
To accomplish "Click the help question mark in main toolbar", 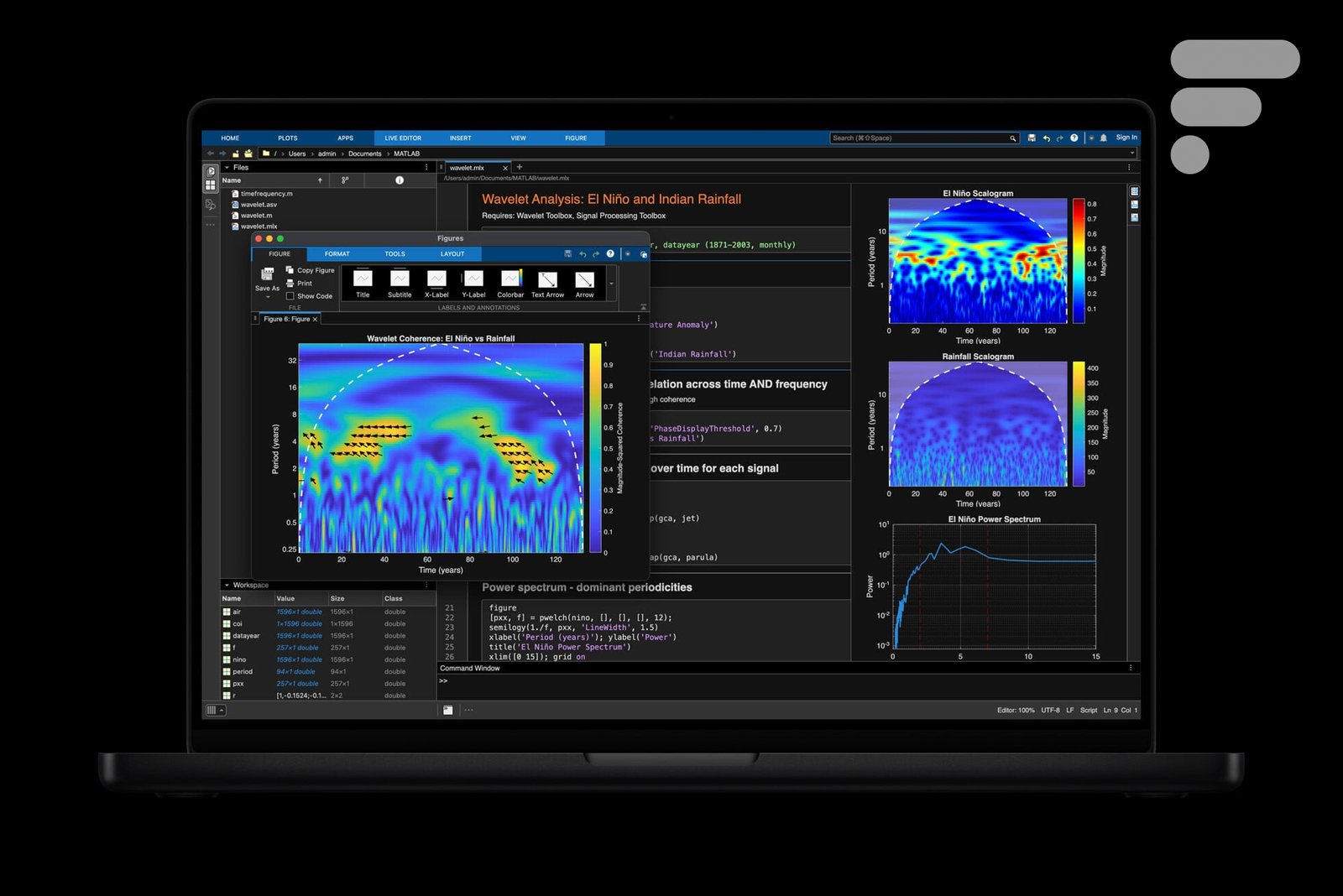I will [x=1074, y=138].
